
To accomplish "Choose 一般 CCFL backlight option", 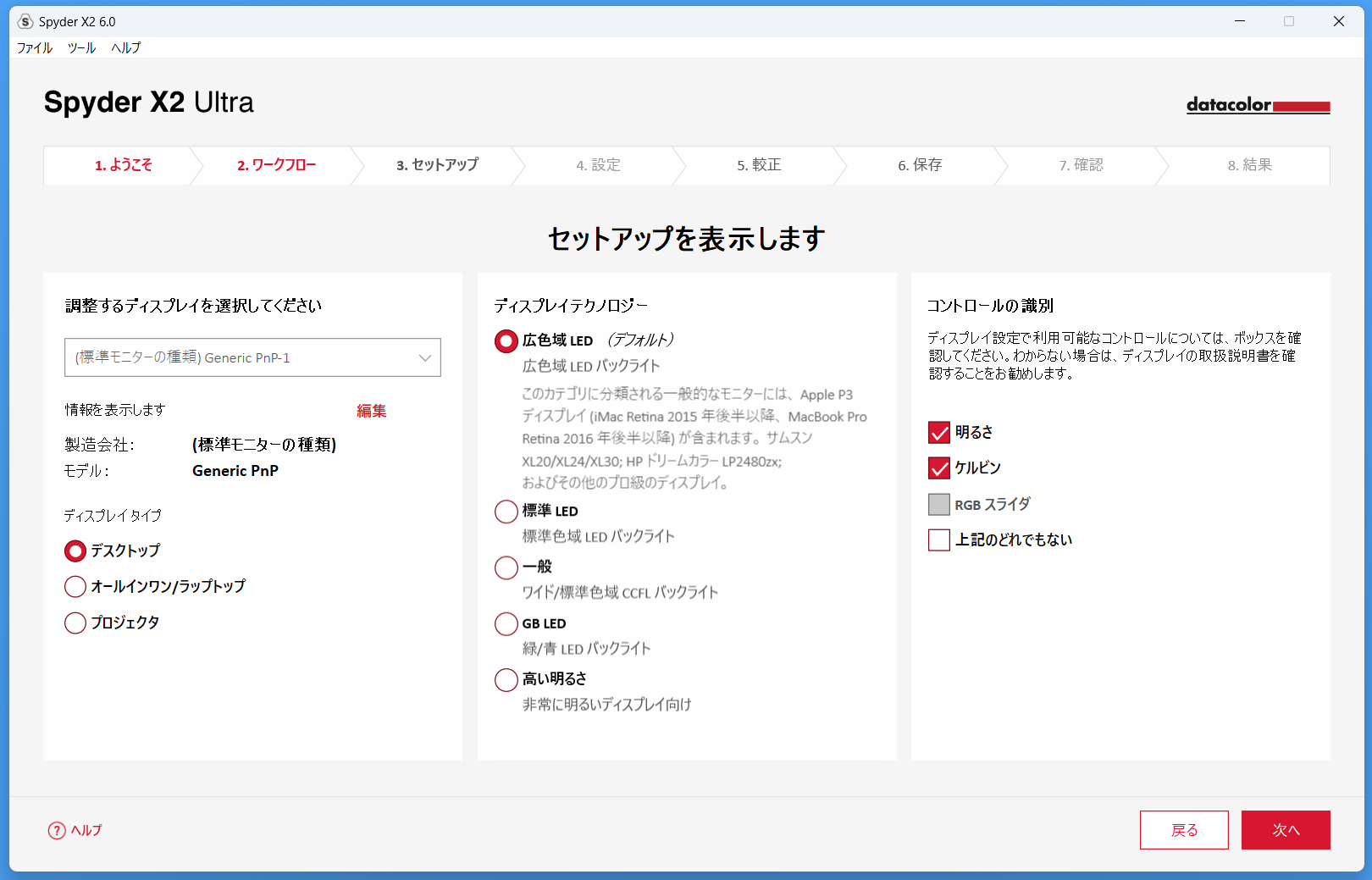I will (x=506, y=567).
